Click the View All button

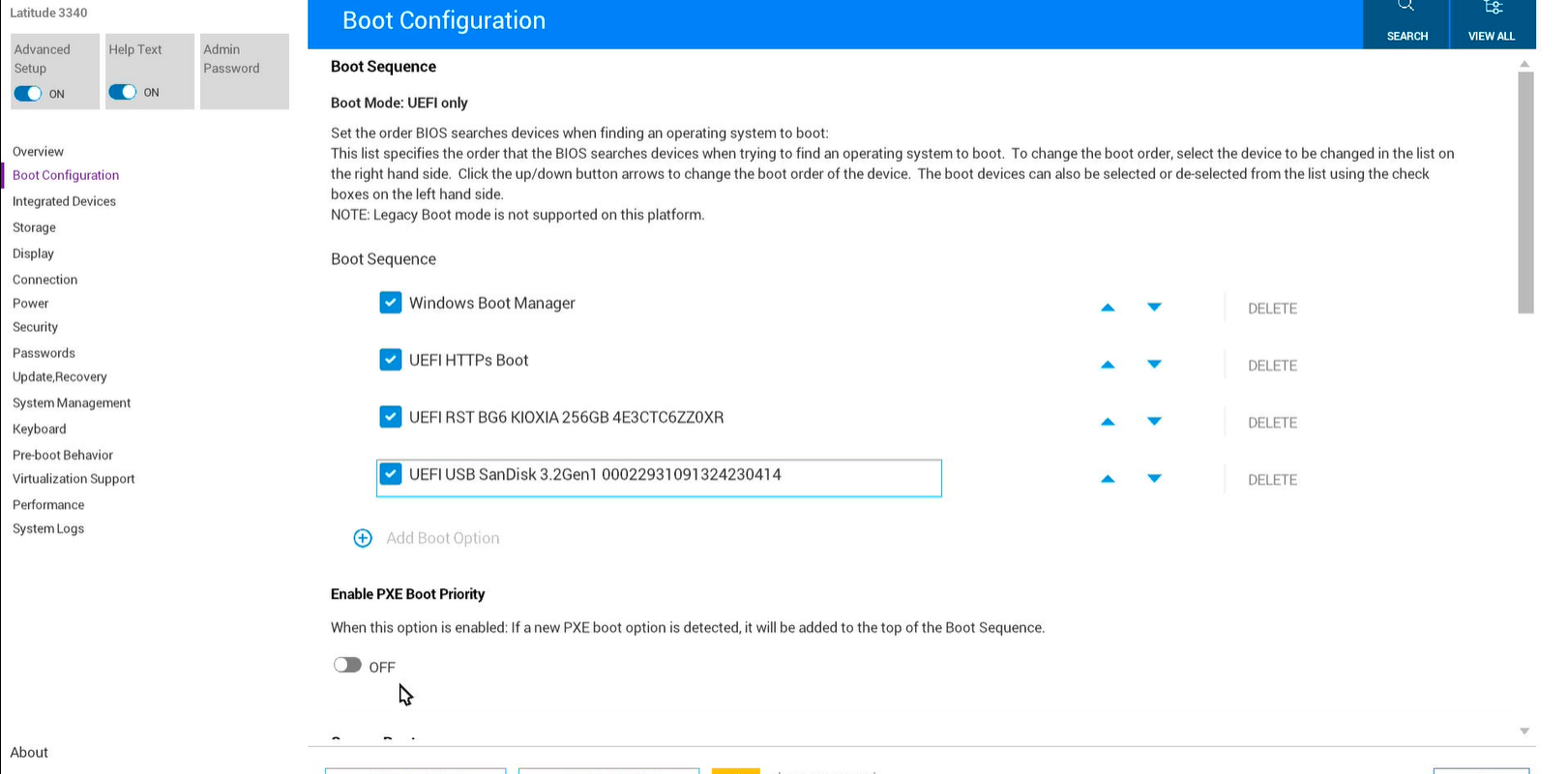coord(1492,23)
